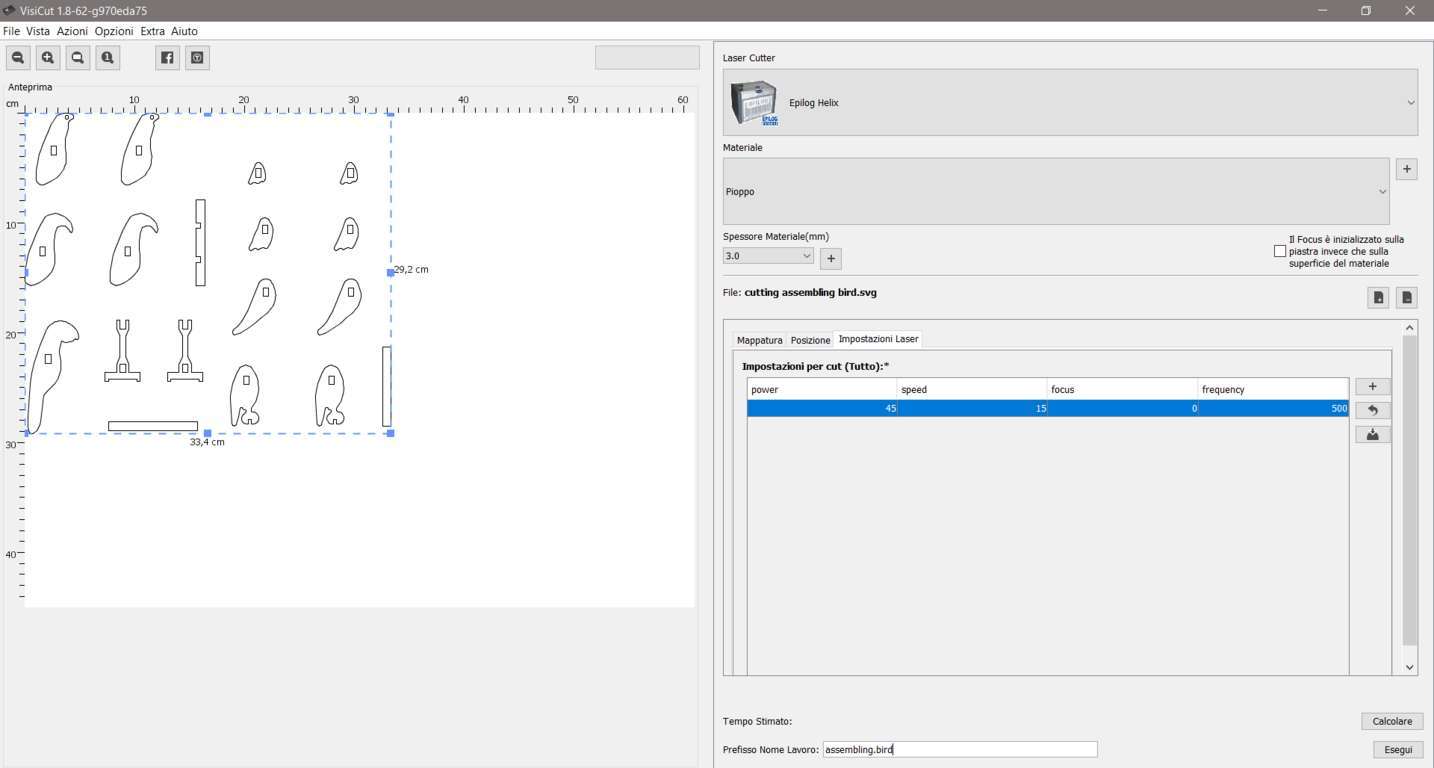Add a new material with the plus button
This screenshot has width=1434, height=768.
click(x=1406, y=169)
